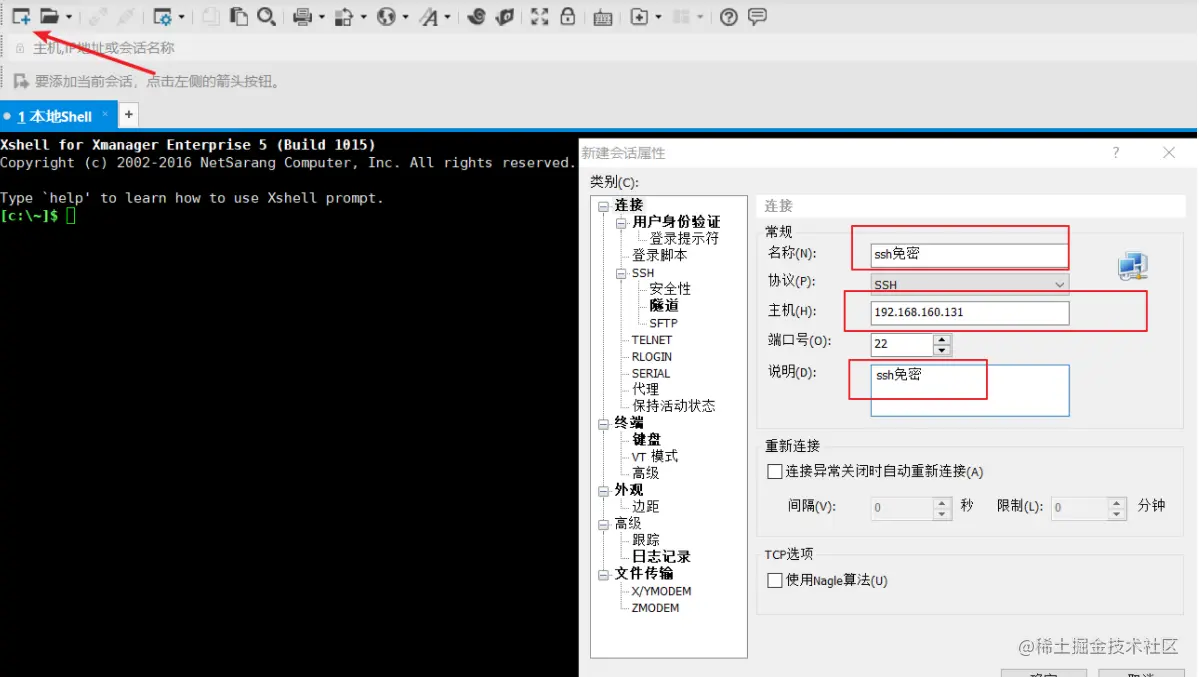Viewport: 1199px width, 677px height.
Task: Click the 主机 field with 192.168.160.131
Action: pyautogui.click(x=970, y=312)
